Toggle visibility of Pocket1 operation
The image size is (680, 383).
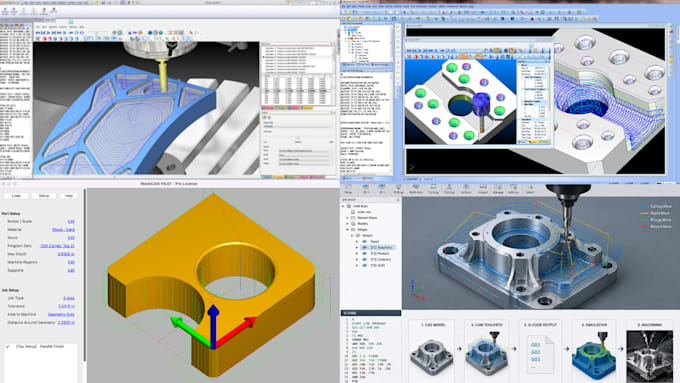(364, 253)
